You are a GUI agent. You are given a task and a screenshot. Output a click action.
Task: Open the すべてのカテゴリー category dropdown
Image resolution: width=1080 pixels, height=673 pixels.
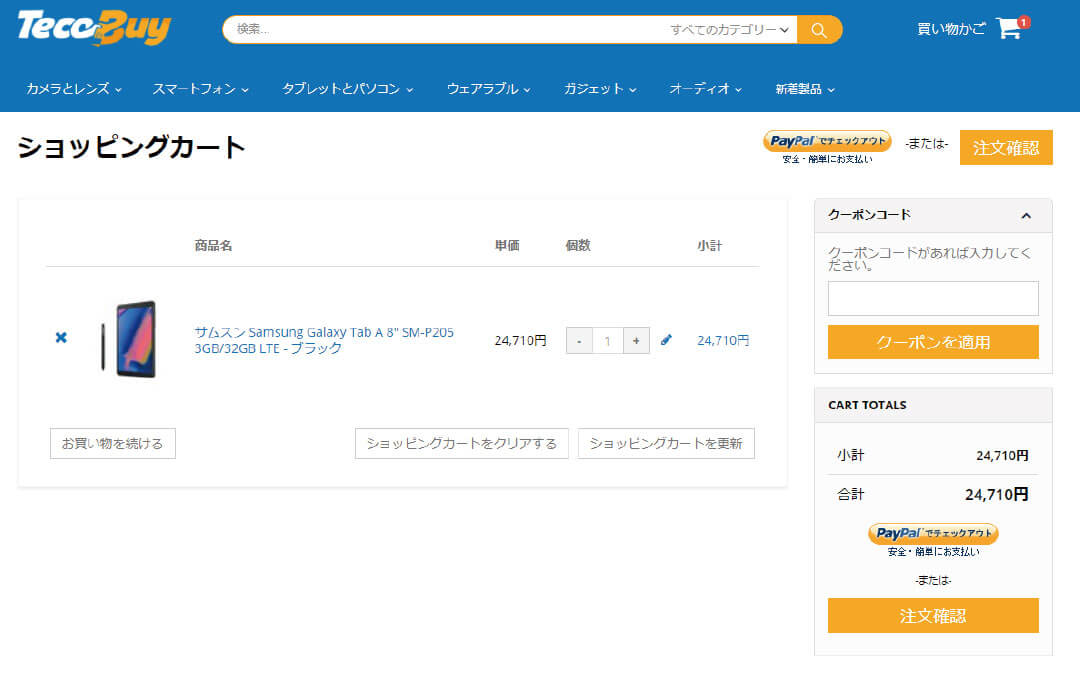pos(729,30)
